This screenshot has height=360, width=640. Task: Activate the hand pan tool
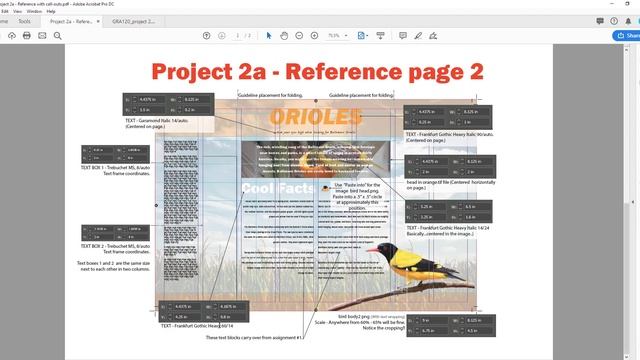[284, 36]
